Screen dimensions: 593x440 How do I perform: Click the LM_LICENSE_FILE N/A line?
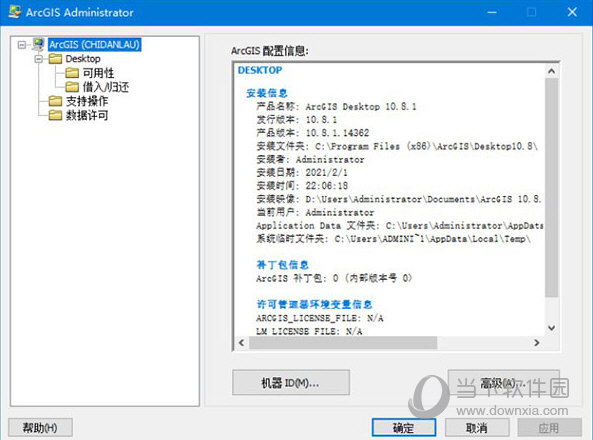[309, 331]
